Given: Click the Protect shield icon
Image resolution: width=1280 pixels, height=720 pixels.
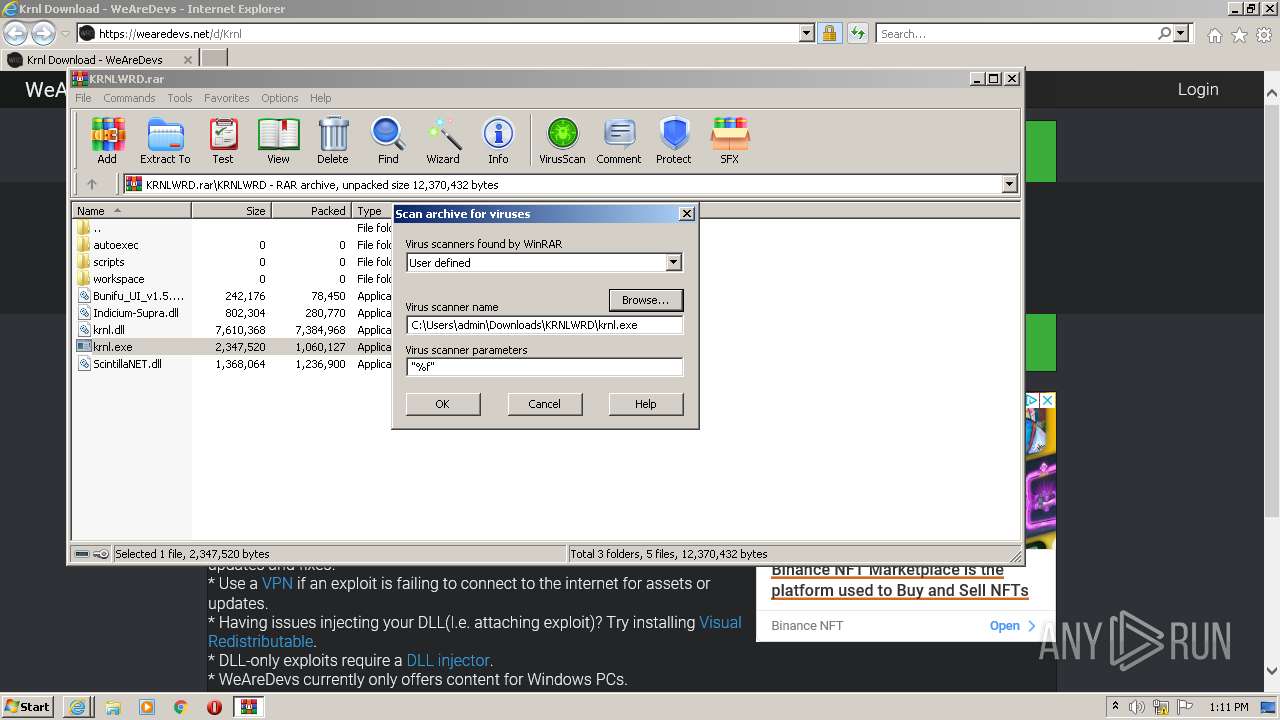Looking at the screenshot, I should tap(674, 140).
